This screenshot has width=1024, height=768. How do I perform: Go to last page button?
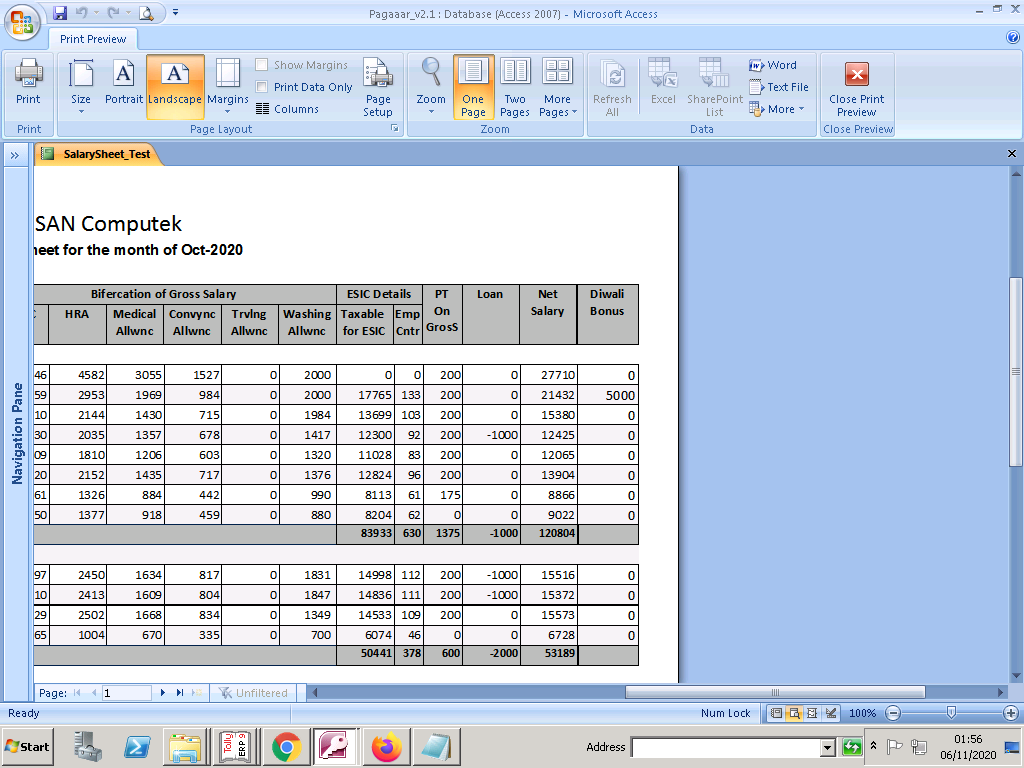[180, 693]
